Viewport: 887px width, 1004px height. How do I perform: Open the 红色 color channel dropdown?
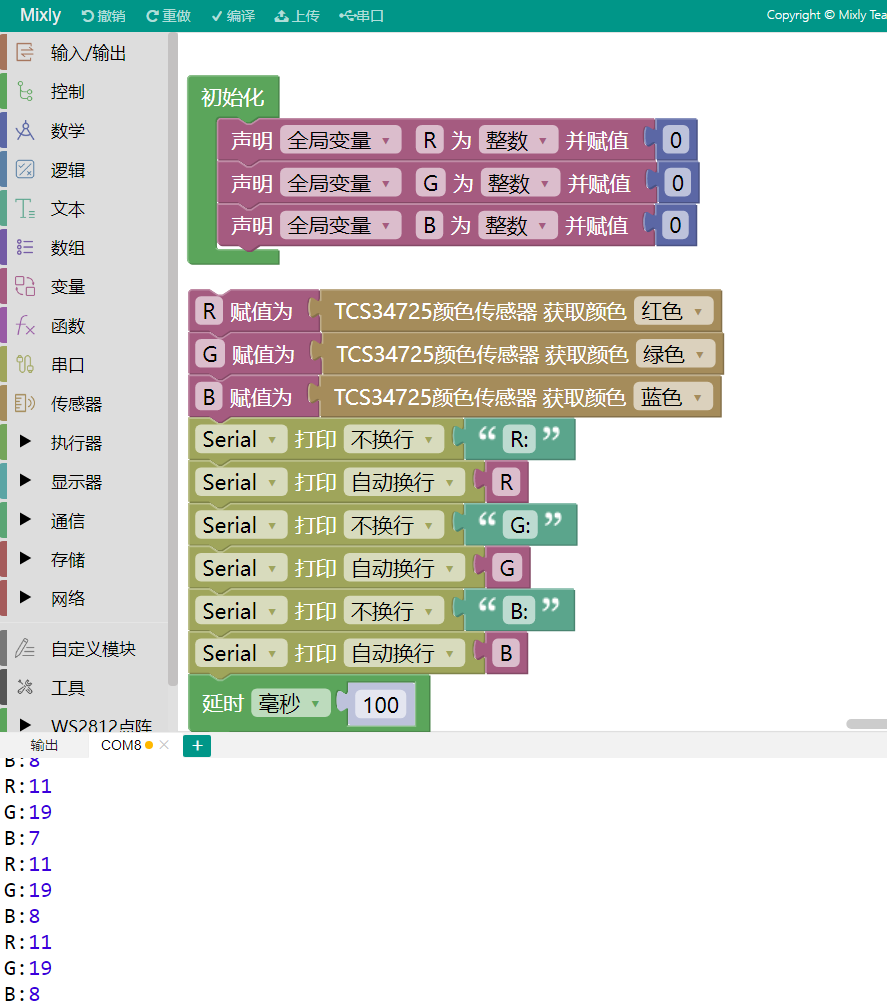(675, 311)
